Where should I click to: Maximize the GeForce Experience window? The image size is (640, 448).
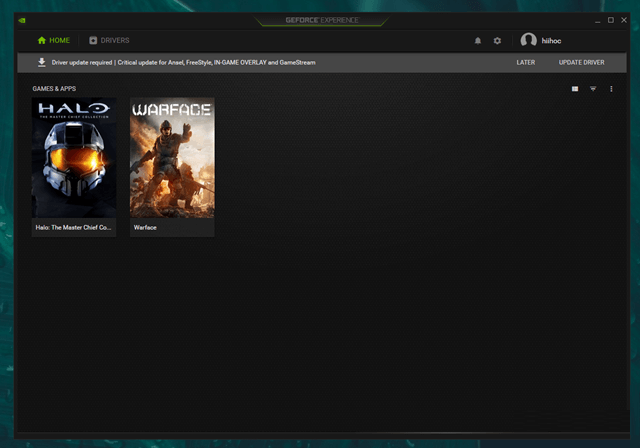(611, 20)
